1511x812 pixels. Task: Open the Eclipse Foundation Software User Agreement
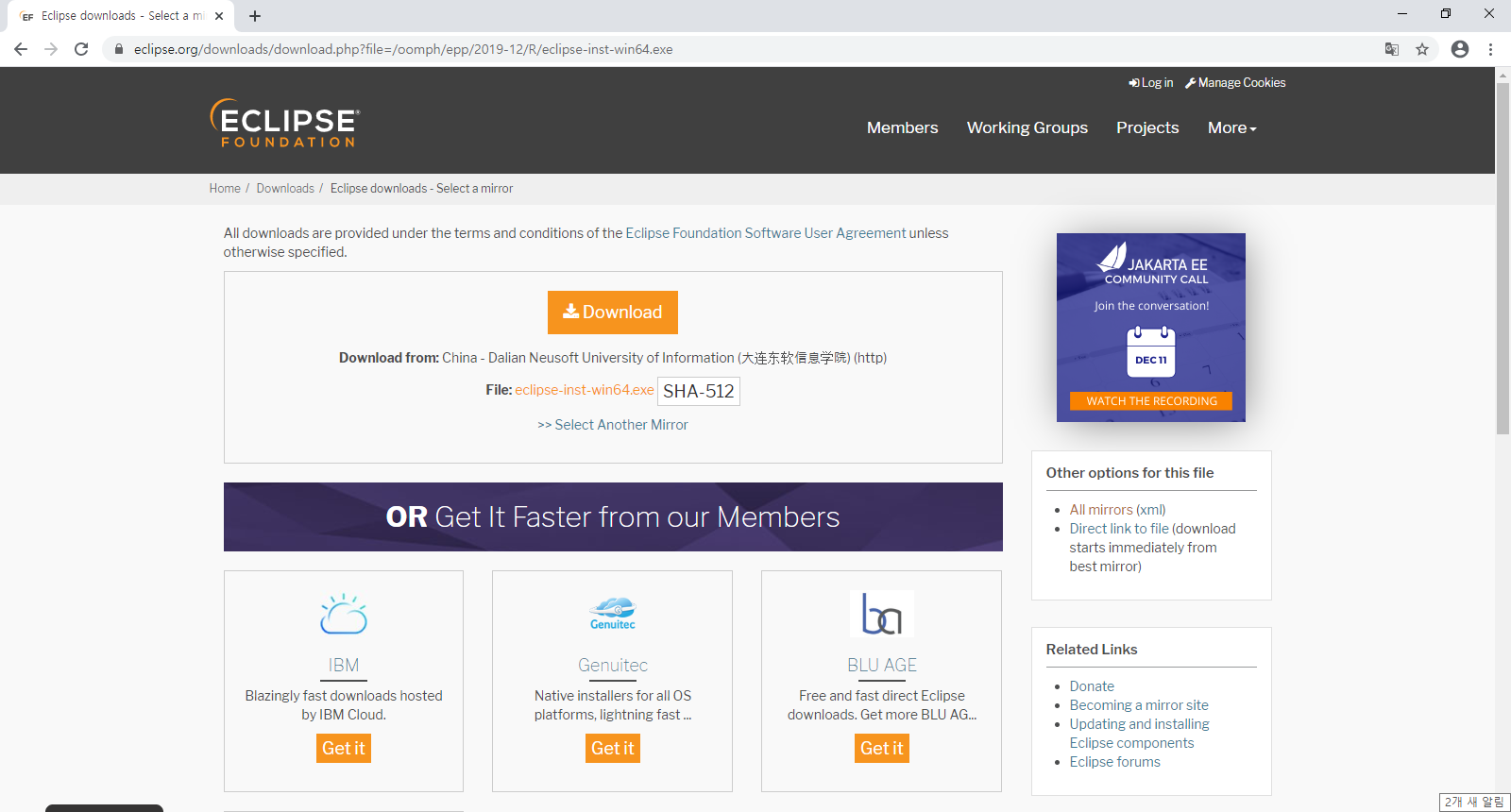pos(766,233)
